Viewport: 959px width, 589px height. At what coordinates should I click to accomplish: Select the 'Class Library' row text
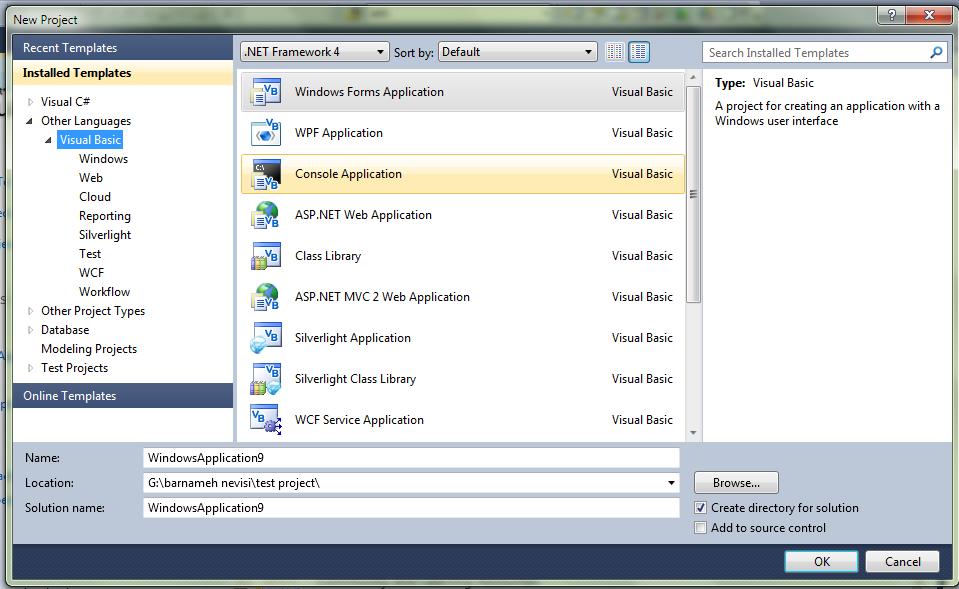pyautogui.click(x=328, y=256)
